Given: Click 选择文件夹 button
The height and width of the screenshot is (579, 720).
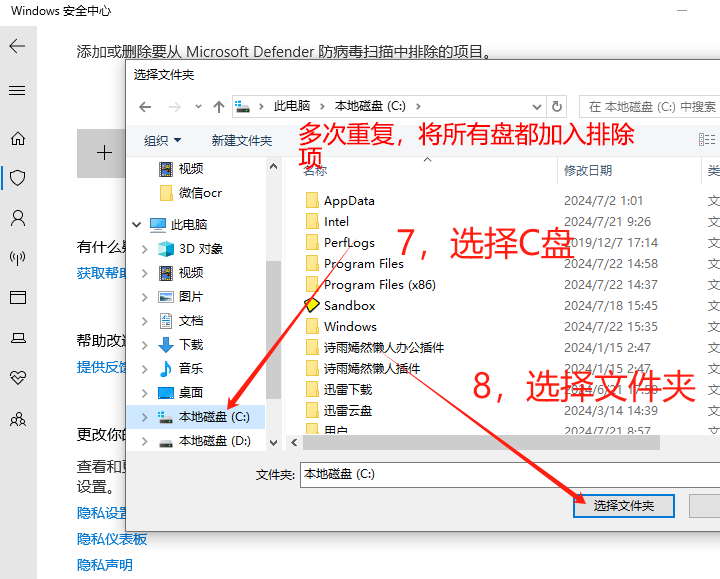Looking at the screenshot, I should point(624,506).
